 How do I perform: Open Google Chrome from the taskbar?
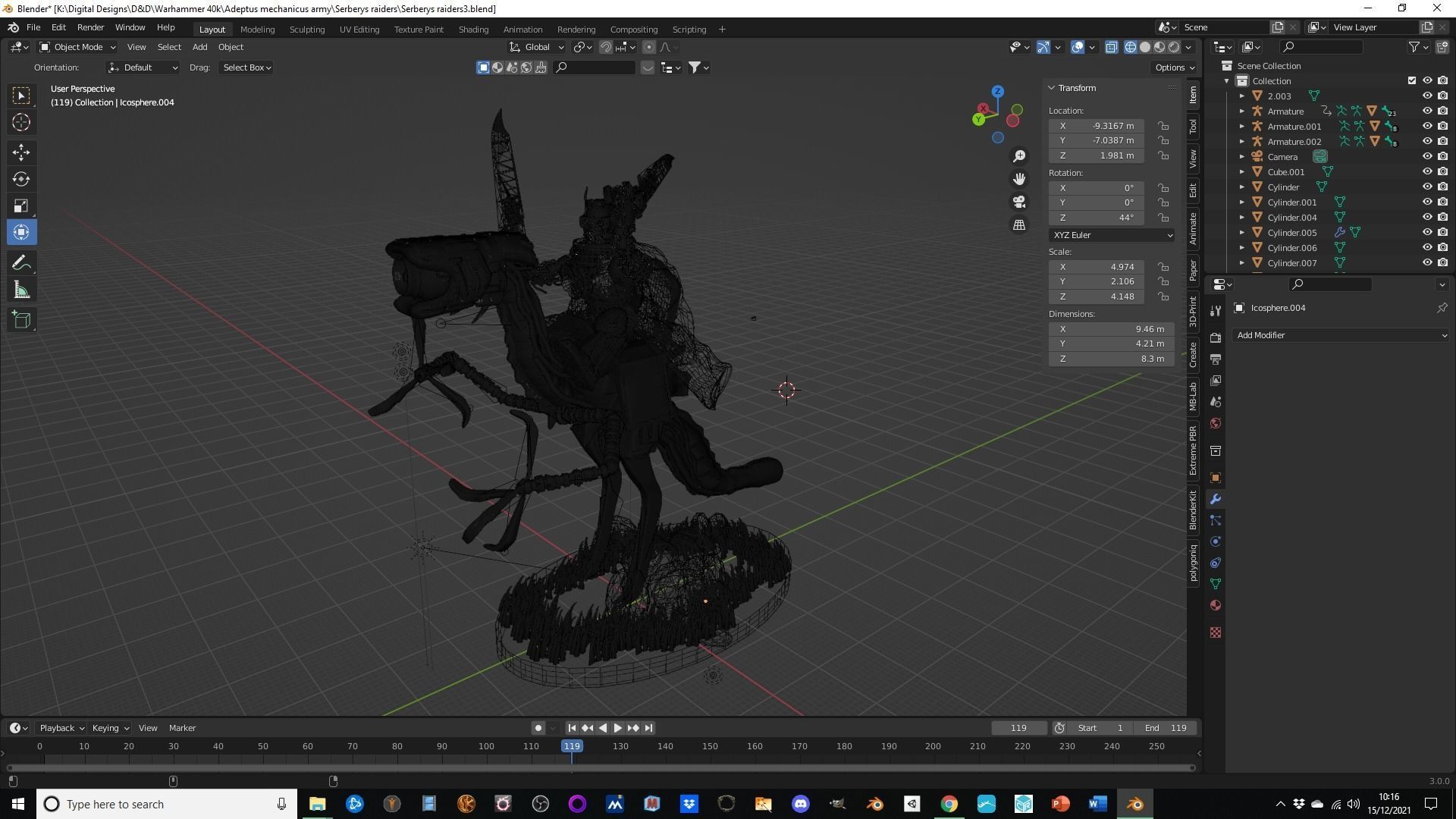(949, 804)
